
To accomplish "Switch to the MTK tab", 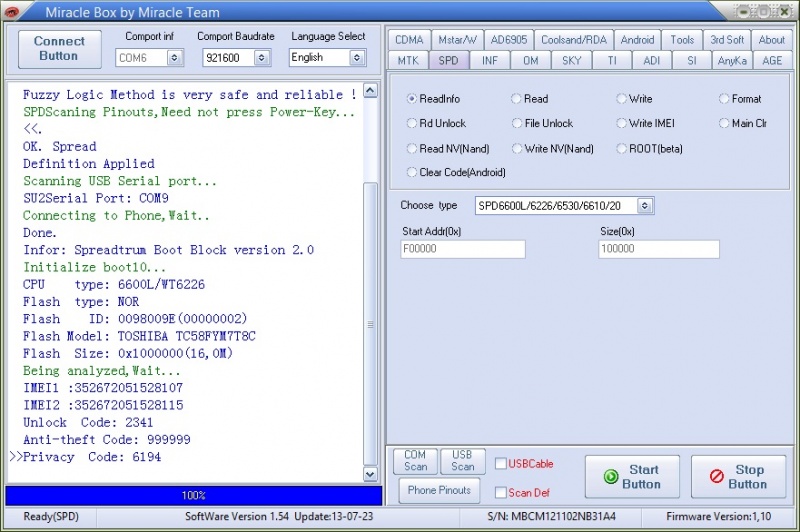I will tap(408, 60).
